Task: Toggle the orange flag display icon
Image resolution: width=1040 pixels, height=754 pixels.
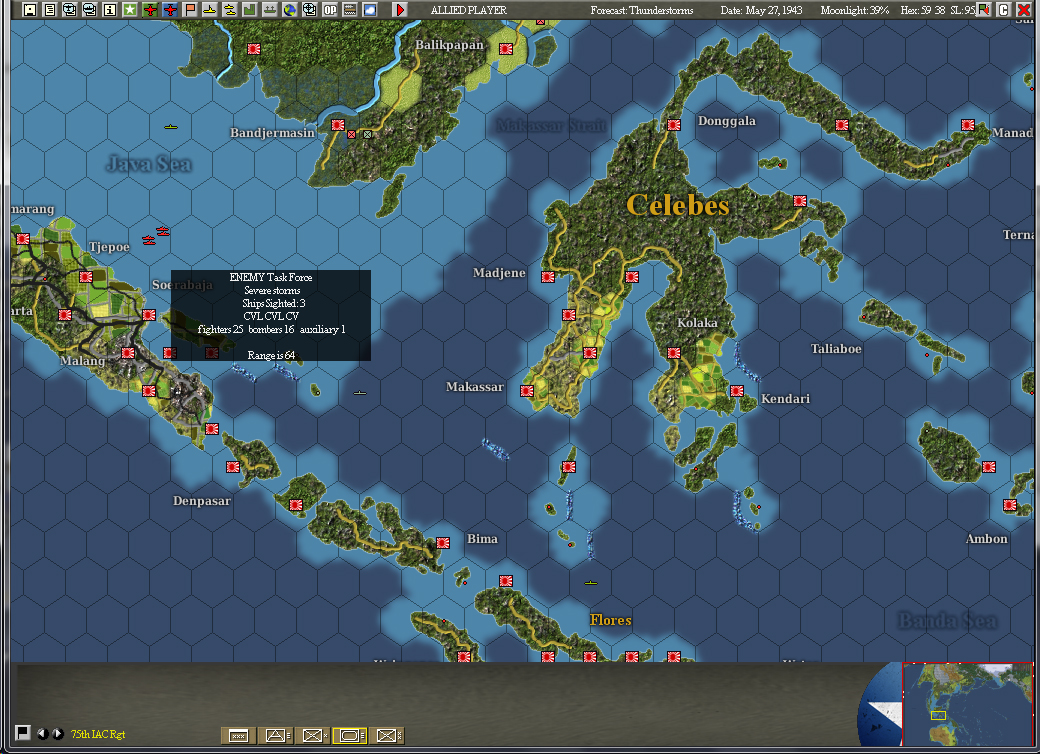Action: 190,10
